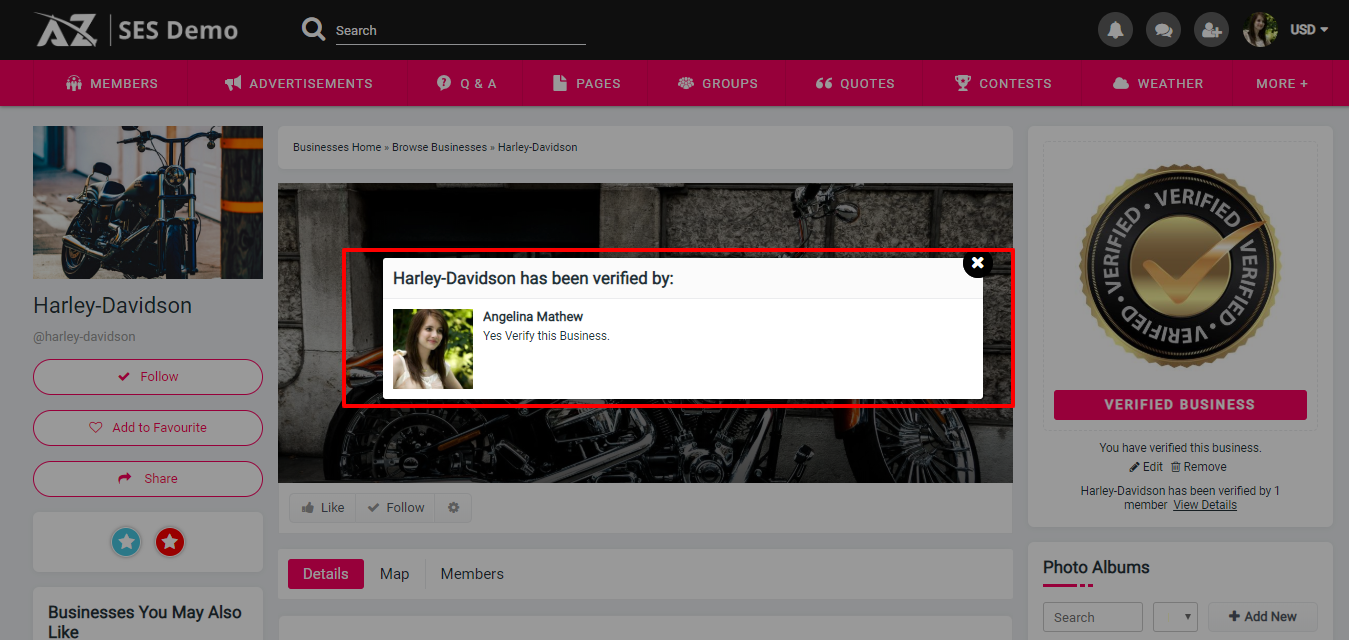Click the red star badge icon
The image size is (1349, 640).
[x=170, y=542]
